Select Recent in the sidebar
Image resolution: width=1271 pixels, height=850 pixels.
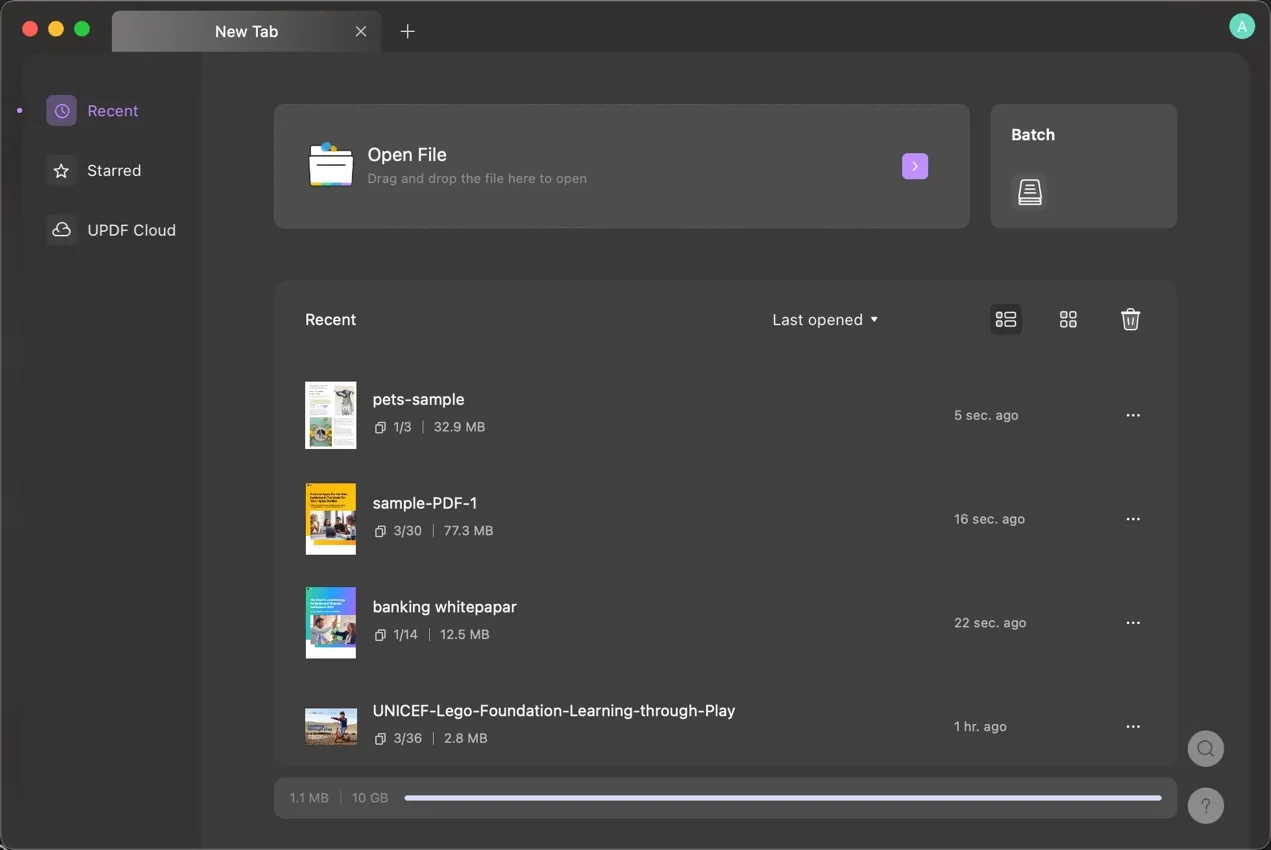pyautogui.click(x=113, y=111)
